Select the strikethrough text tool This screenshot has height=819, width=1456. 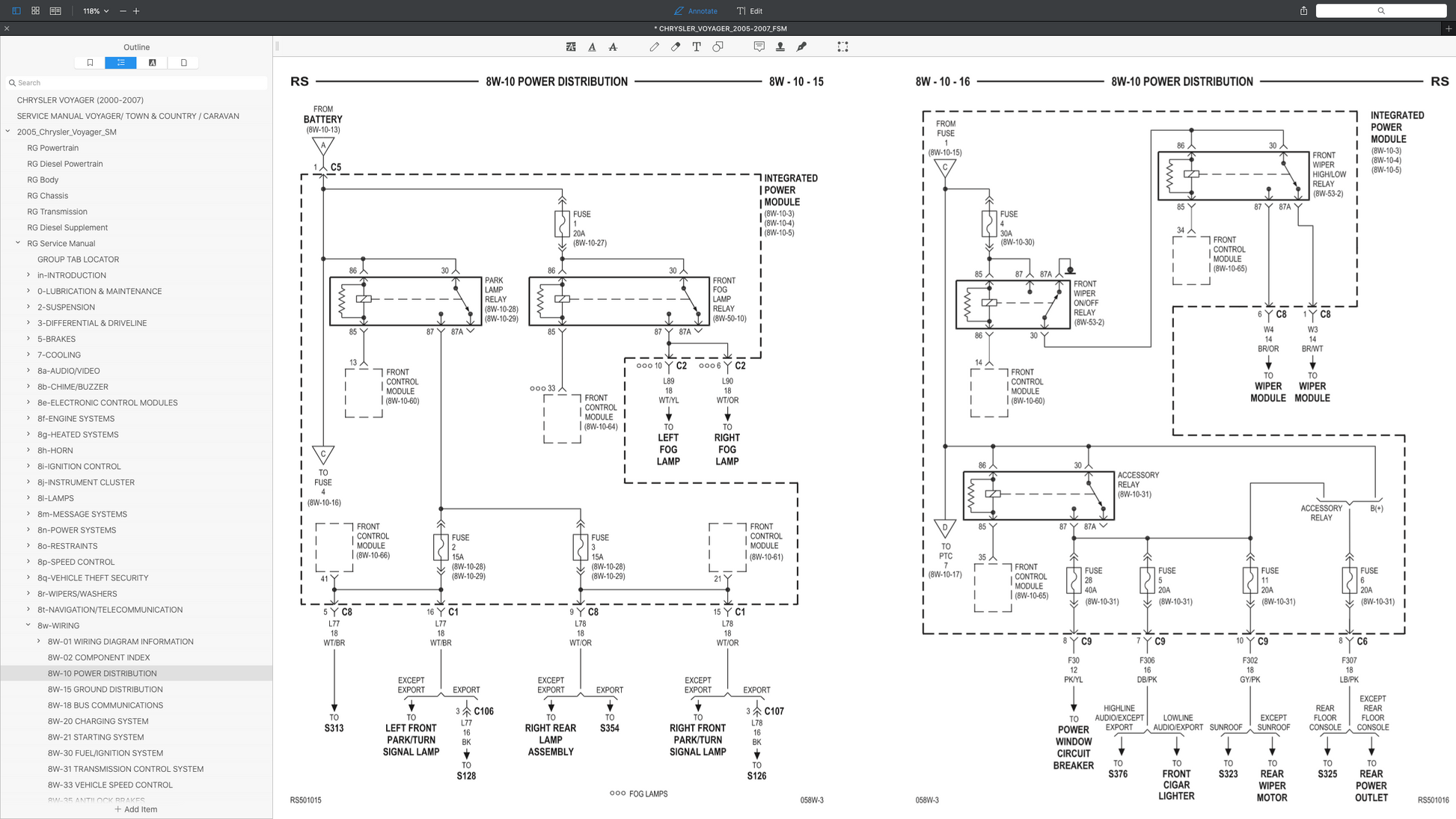pos(613,46)
